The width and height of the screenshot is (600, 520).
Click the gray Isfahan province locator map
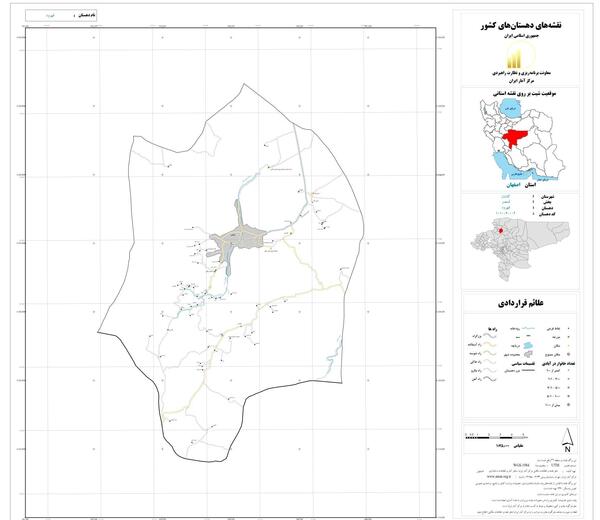click(520, 249)
